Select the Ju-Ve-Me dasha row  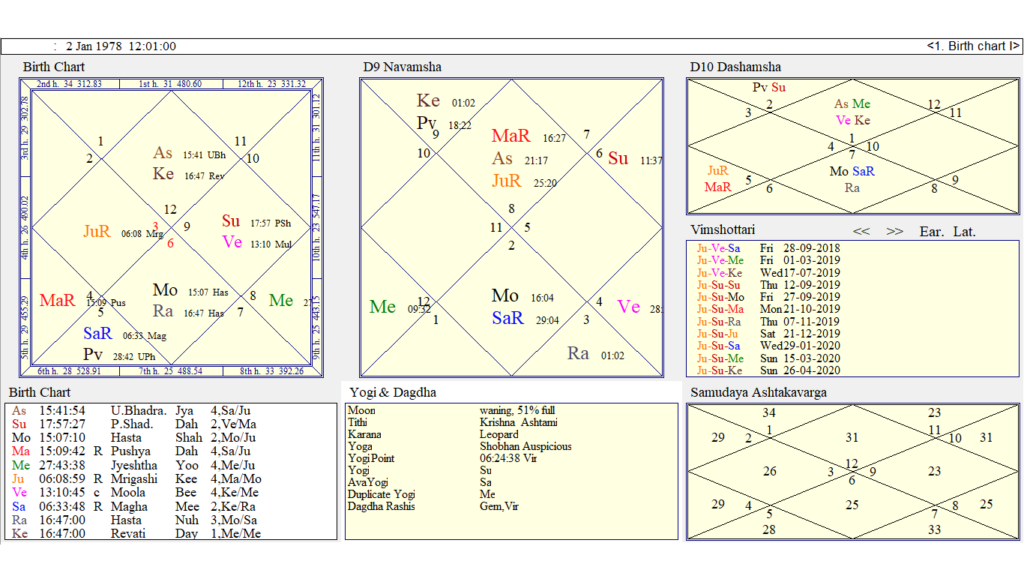coord(768,260)
